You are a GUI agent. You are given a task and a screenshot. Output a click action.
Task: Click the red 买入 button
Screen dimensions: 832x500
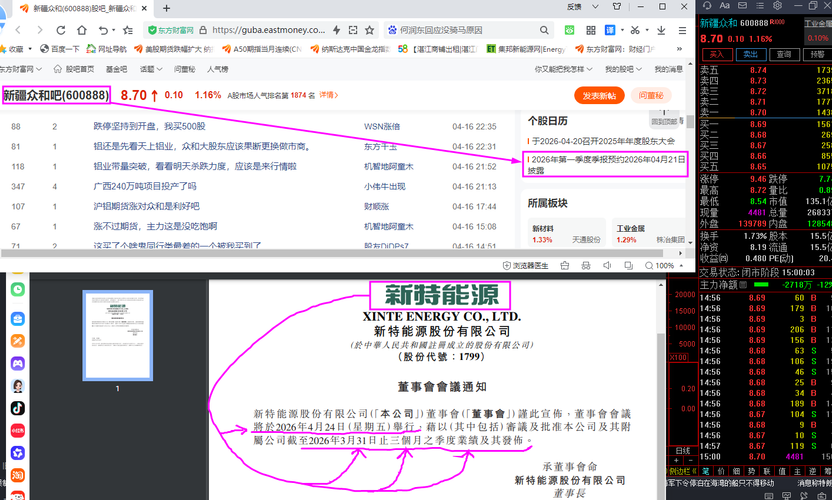(x=717, y=55)
